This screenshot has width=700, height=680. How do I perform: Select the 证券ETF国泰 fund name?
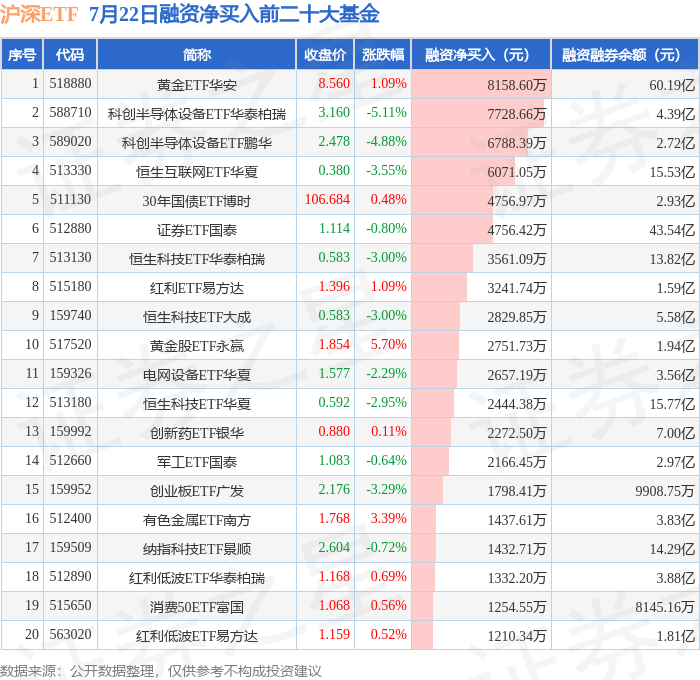(x=196, y=230)
